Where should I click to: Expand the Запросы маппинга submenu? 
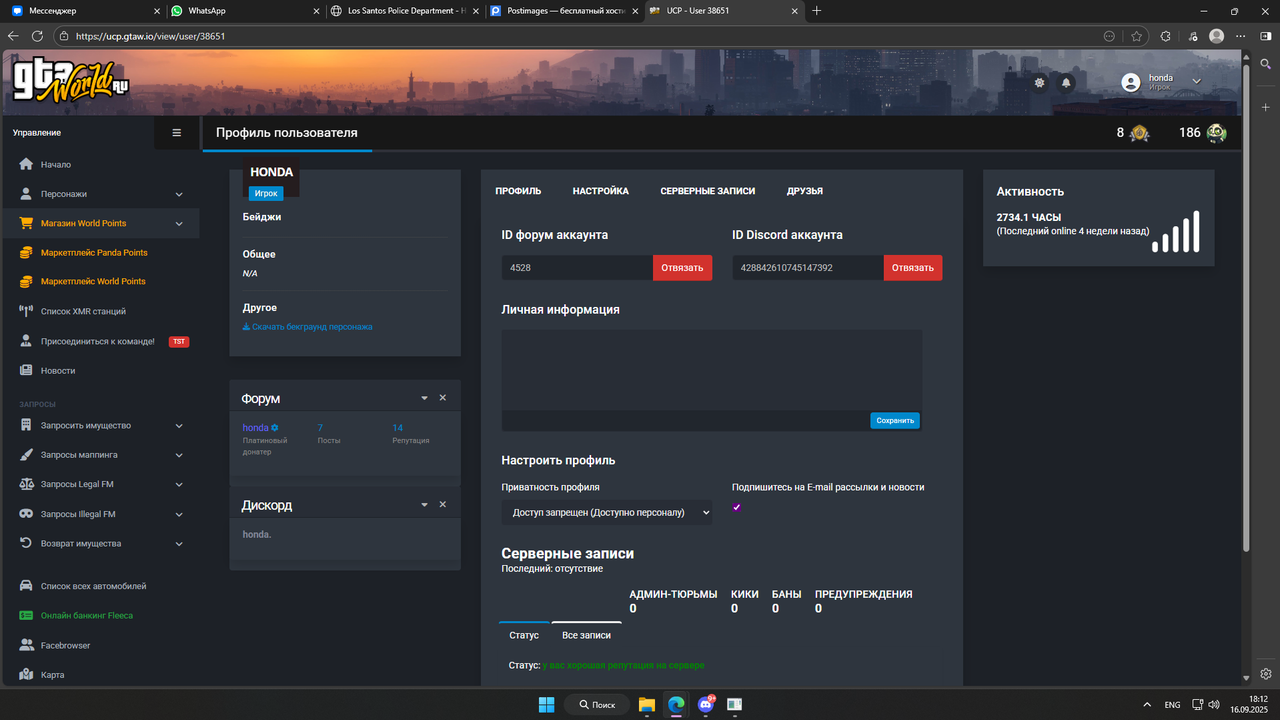coord(179,455)
